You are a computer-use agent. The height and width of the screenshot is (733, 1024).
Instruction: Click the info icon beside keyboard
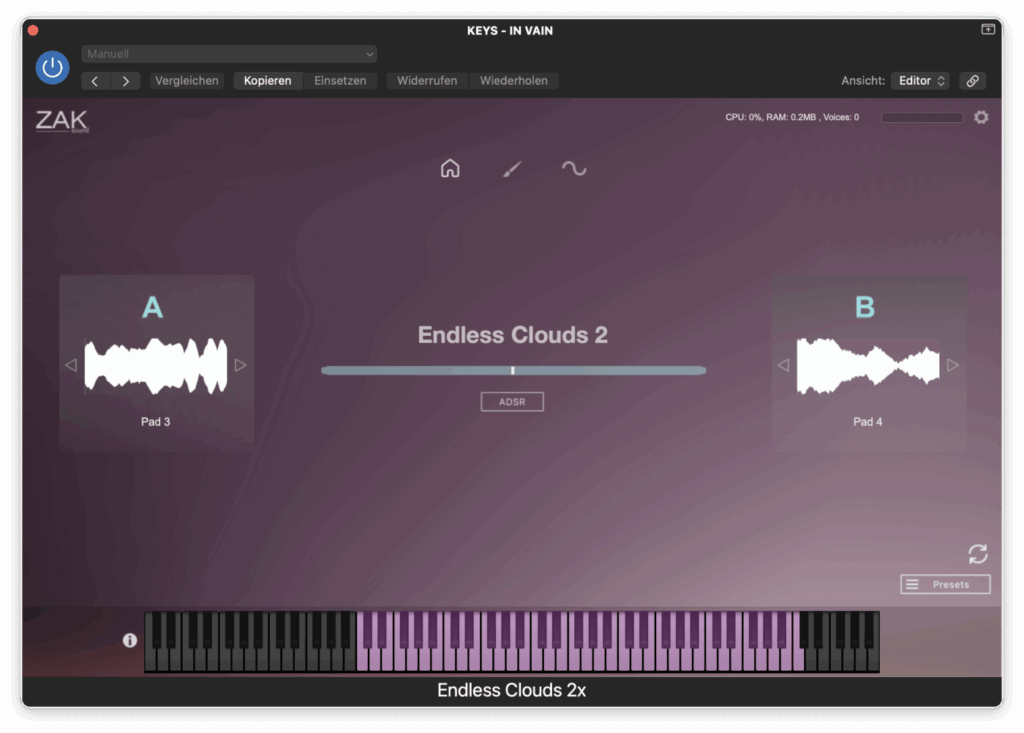tap(130, 640)
